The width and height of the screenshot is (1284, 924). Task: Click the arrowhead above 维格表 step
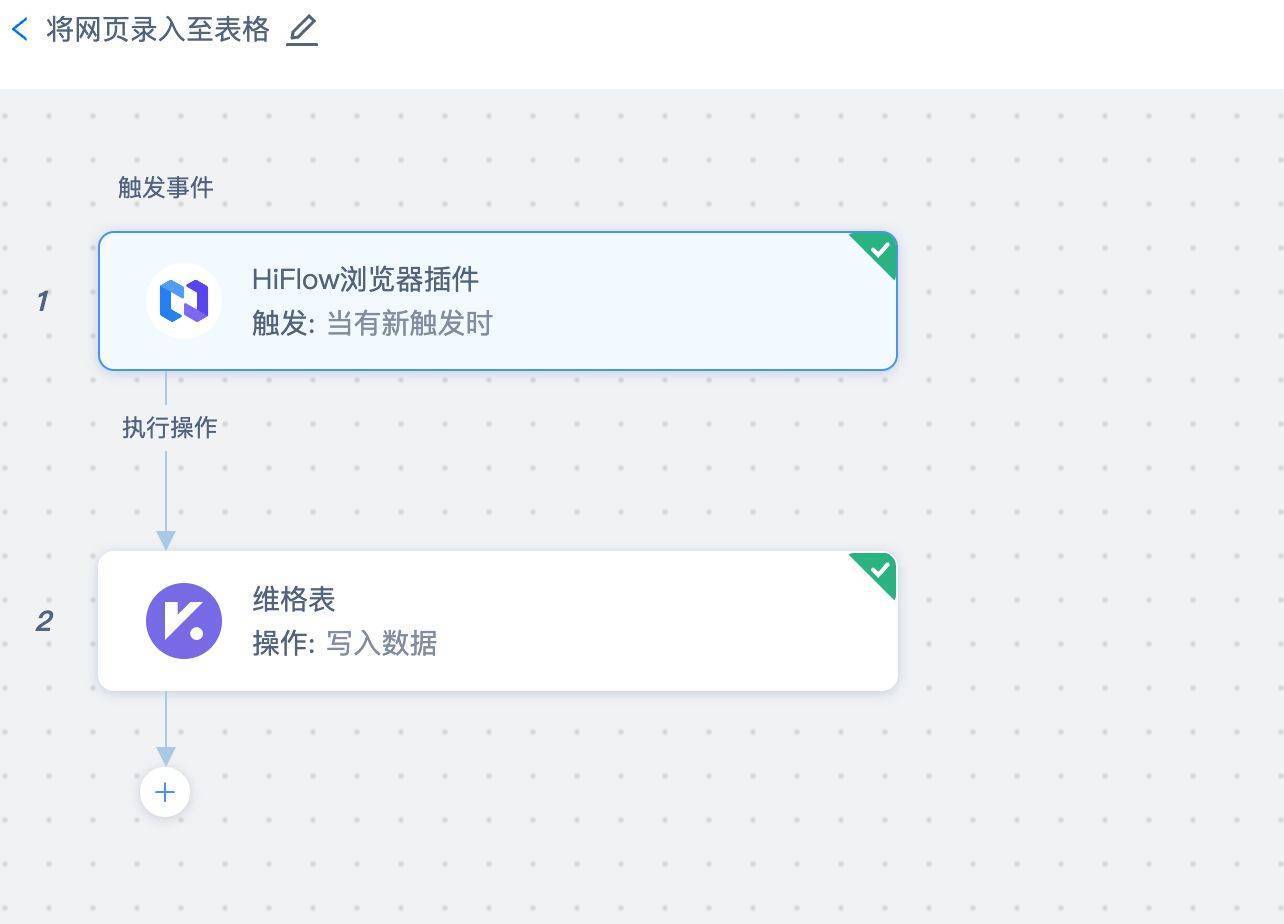pyautogui.click(x=166, y=540)
